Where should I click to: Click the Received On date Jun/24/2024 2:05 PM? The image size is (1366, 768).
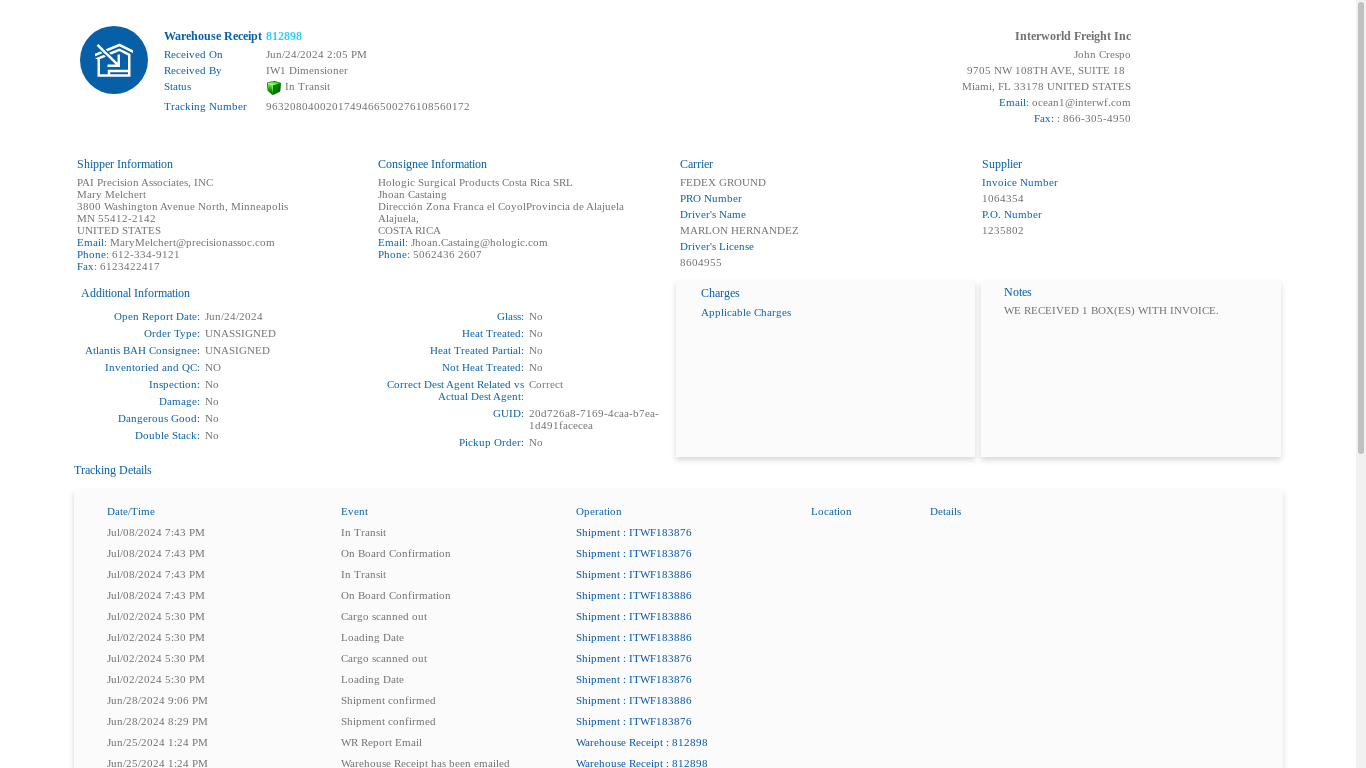(316, 54)
